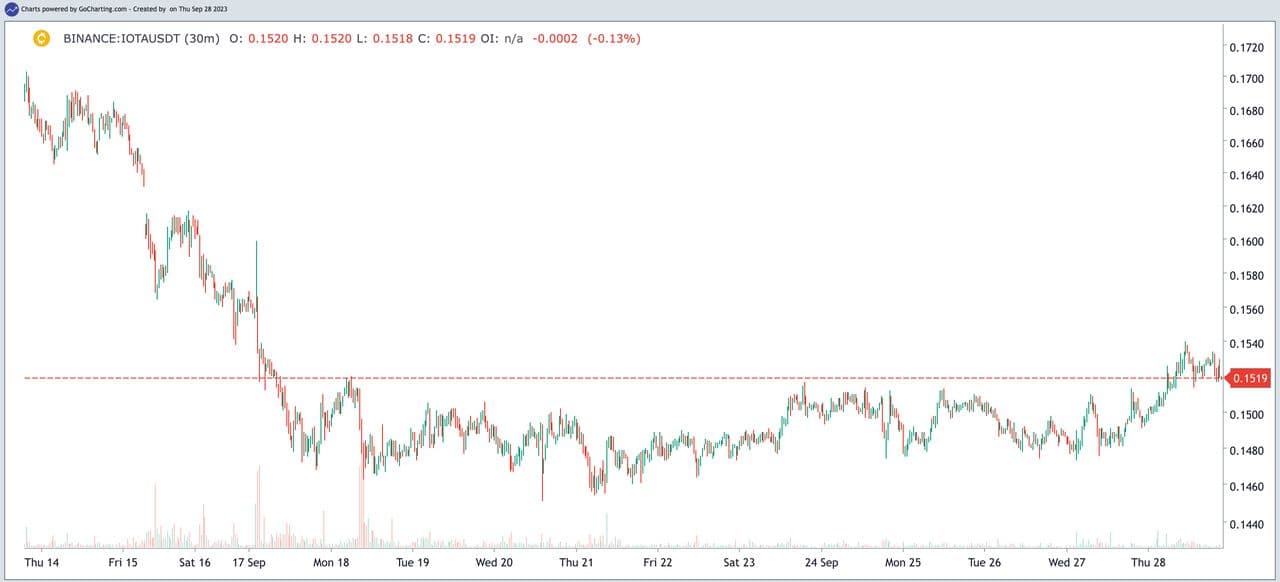Click the yellow Binance coin icon
Viewport: 1280px width, 582px height.
[x=42, y=39]
